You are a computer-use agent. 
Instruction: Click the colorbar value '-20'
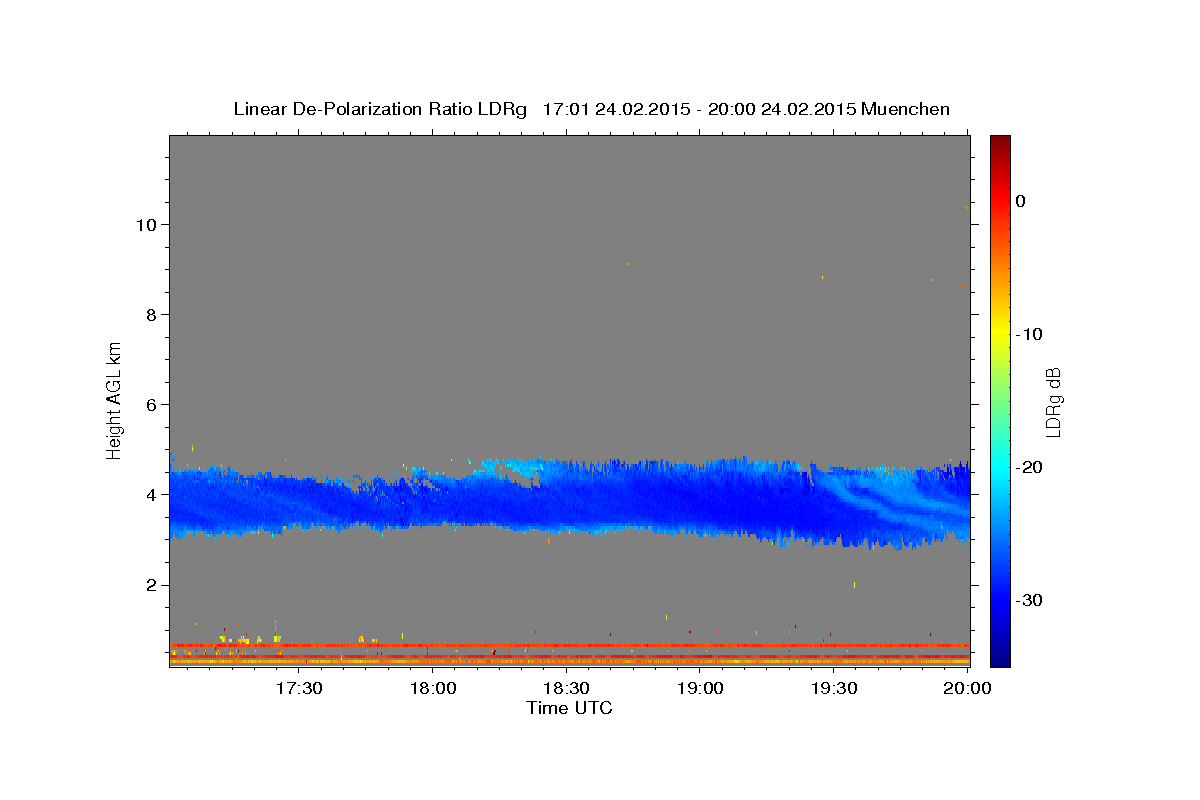point(1030,467)
